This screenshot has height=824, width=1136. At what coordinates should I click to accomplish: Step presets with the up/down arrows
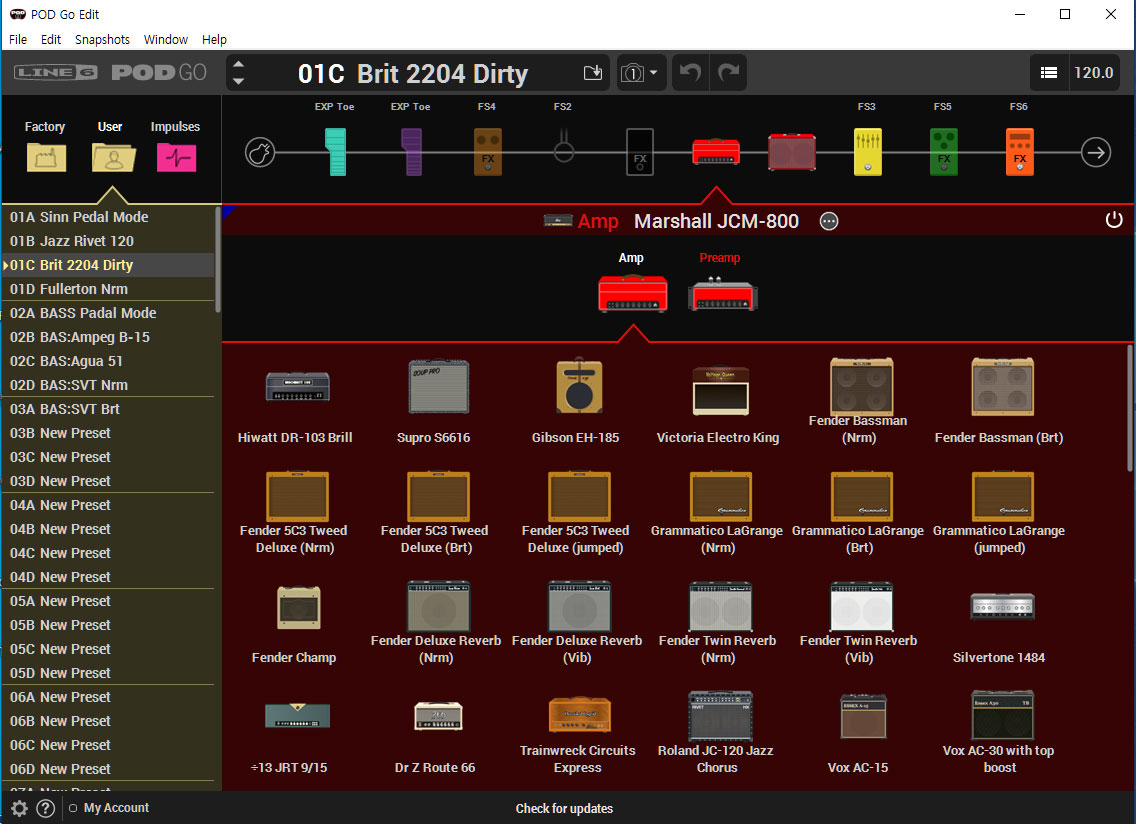[x=238, y=72]
